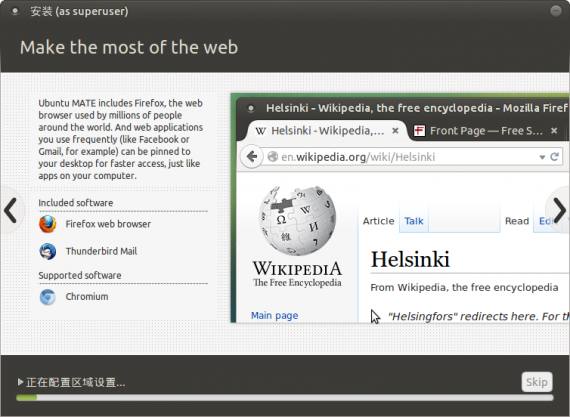
Task: Click Chromium label
Action: pyautogui.click(x=87, y=297)
